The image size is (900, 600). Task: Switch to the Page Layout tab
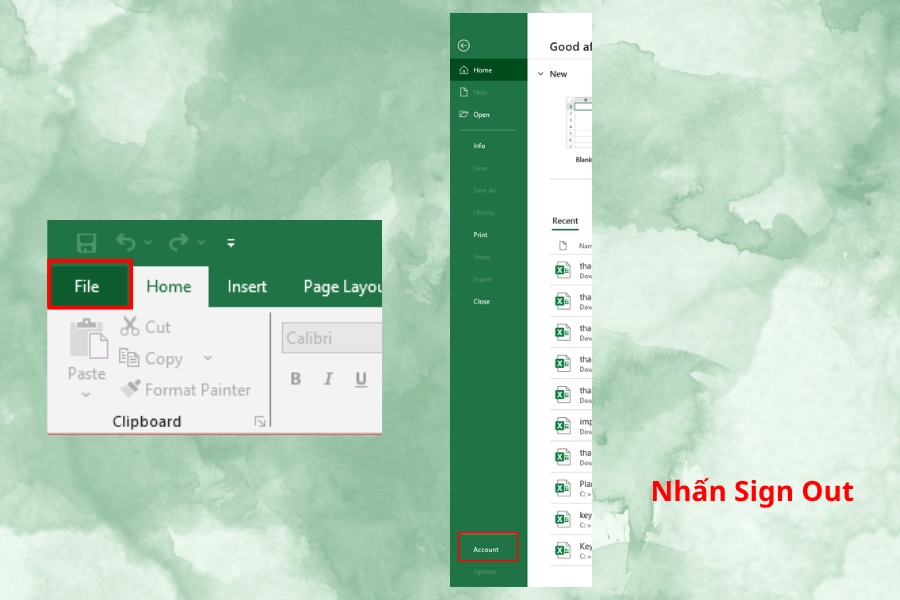pyautogui.click(x=342, y=287)
